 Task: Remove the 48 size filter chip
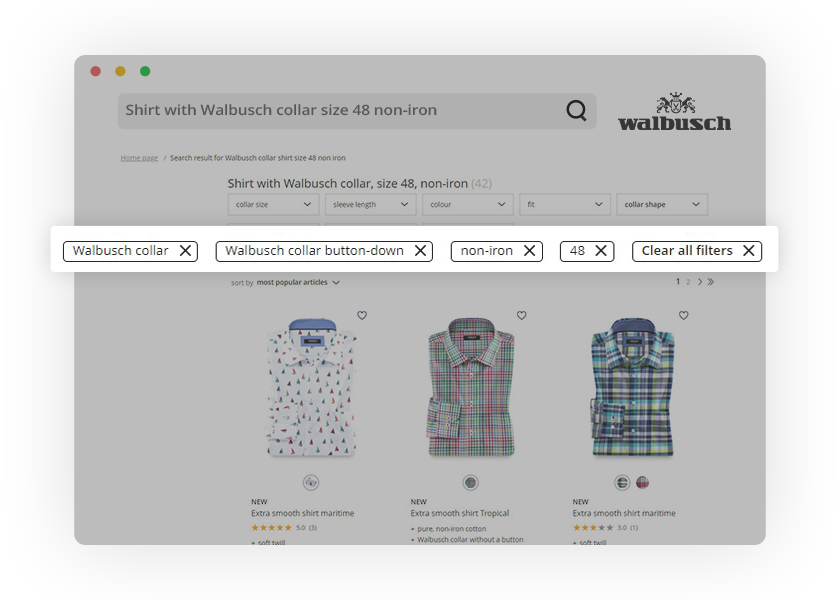pyautogui.click(x=601, y=251)
